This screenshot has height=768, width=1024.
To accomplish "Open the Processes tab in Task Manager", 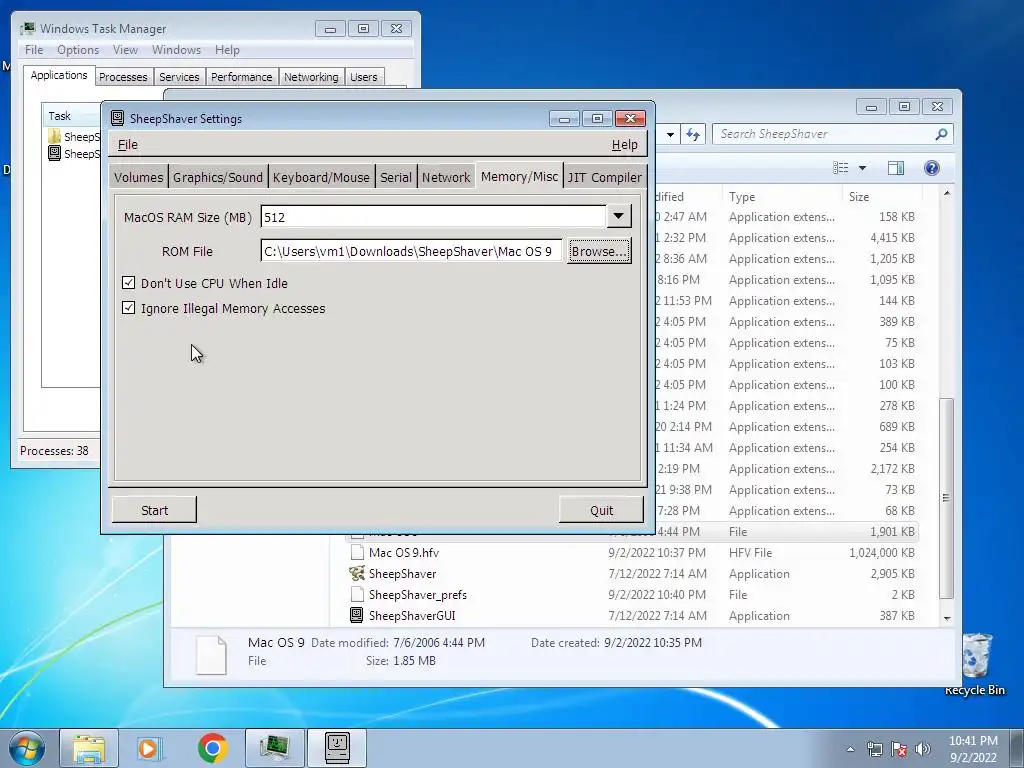I will click(x=123, y=77).
